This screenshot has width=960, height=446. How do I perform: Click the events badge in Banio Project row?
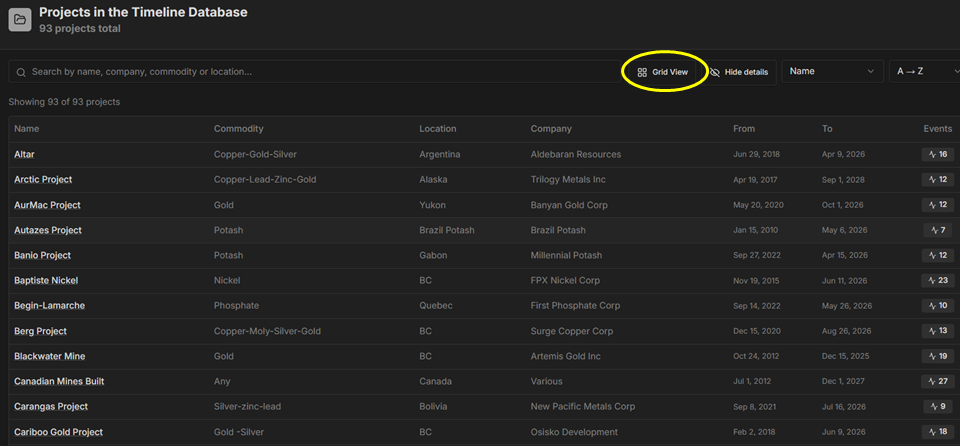[938, 255]
